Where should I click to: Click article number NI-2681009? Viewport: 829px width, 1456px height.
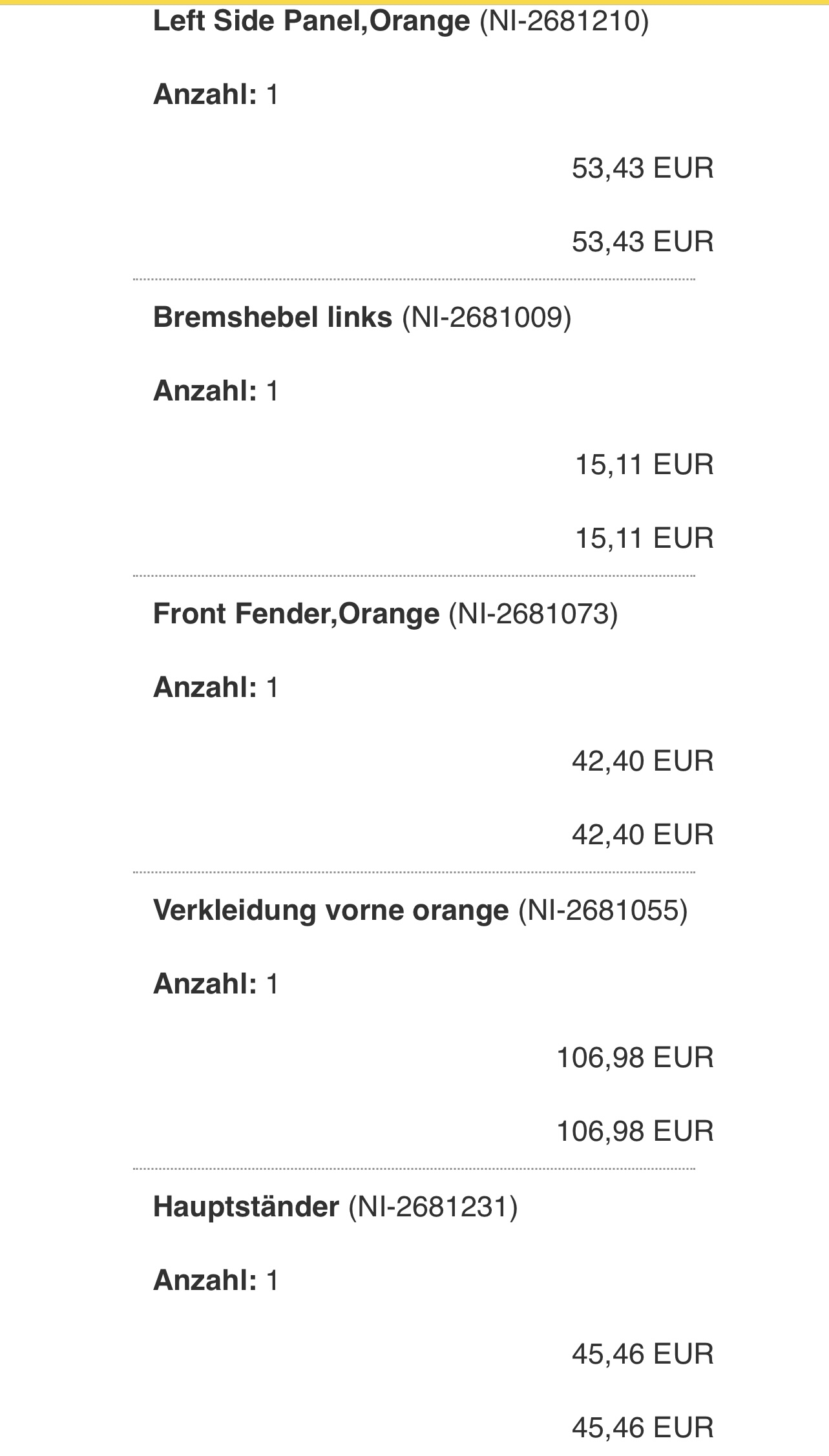pos(487,317)
